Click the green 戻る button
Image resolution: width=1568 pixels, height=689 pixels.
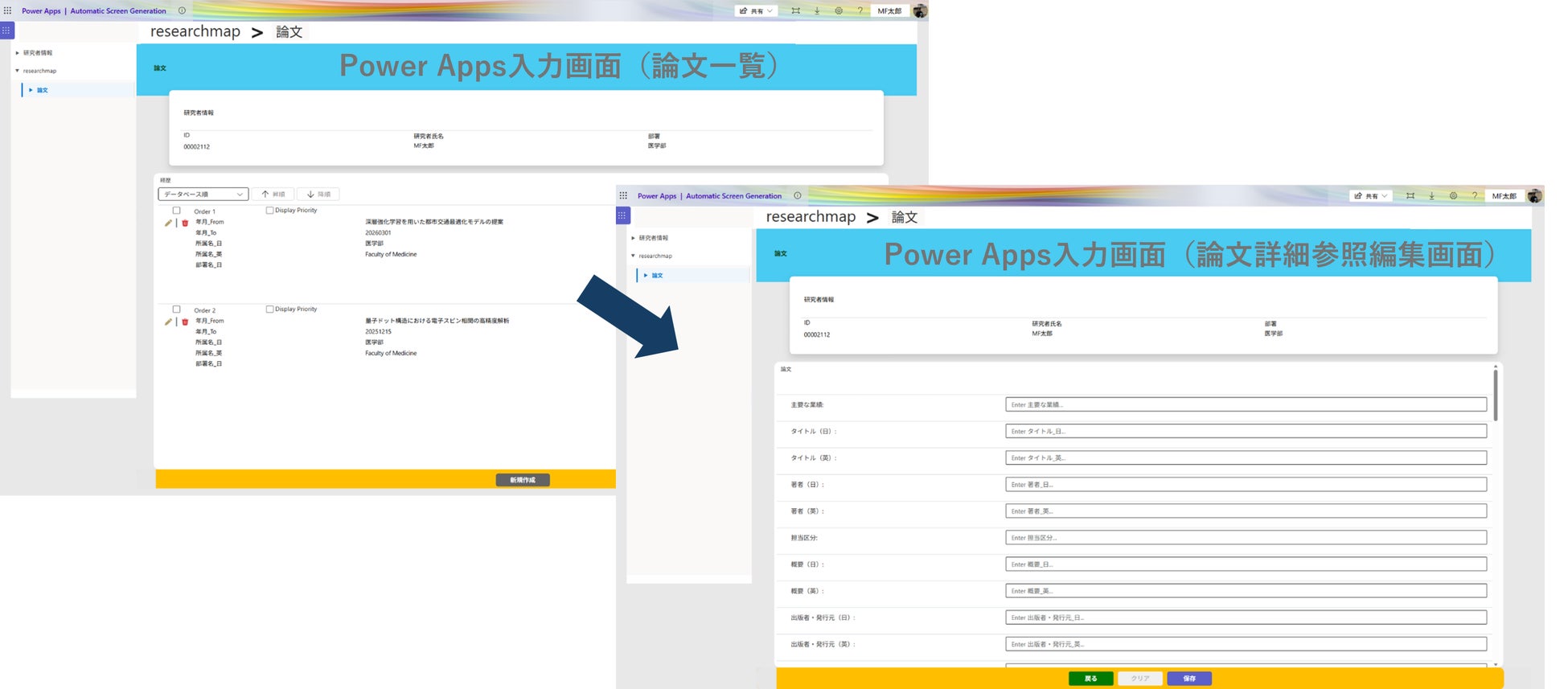(1090, 679)
